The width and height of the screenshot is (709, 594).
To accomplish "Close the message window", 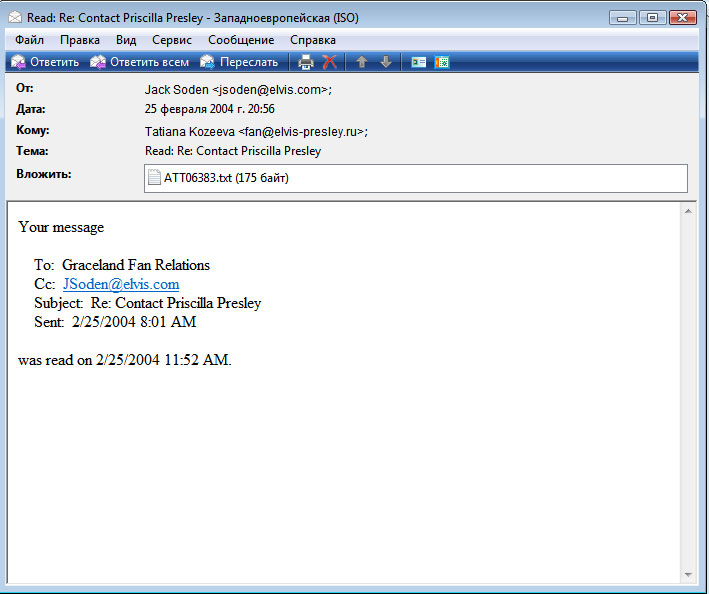I will click(x=683, y=18).
